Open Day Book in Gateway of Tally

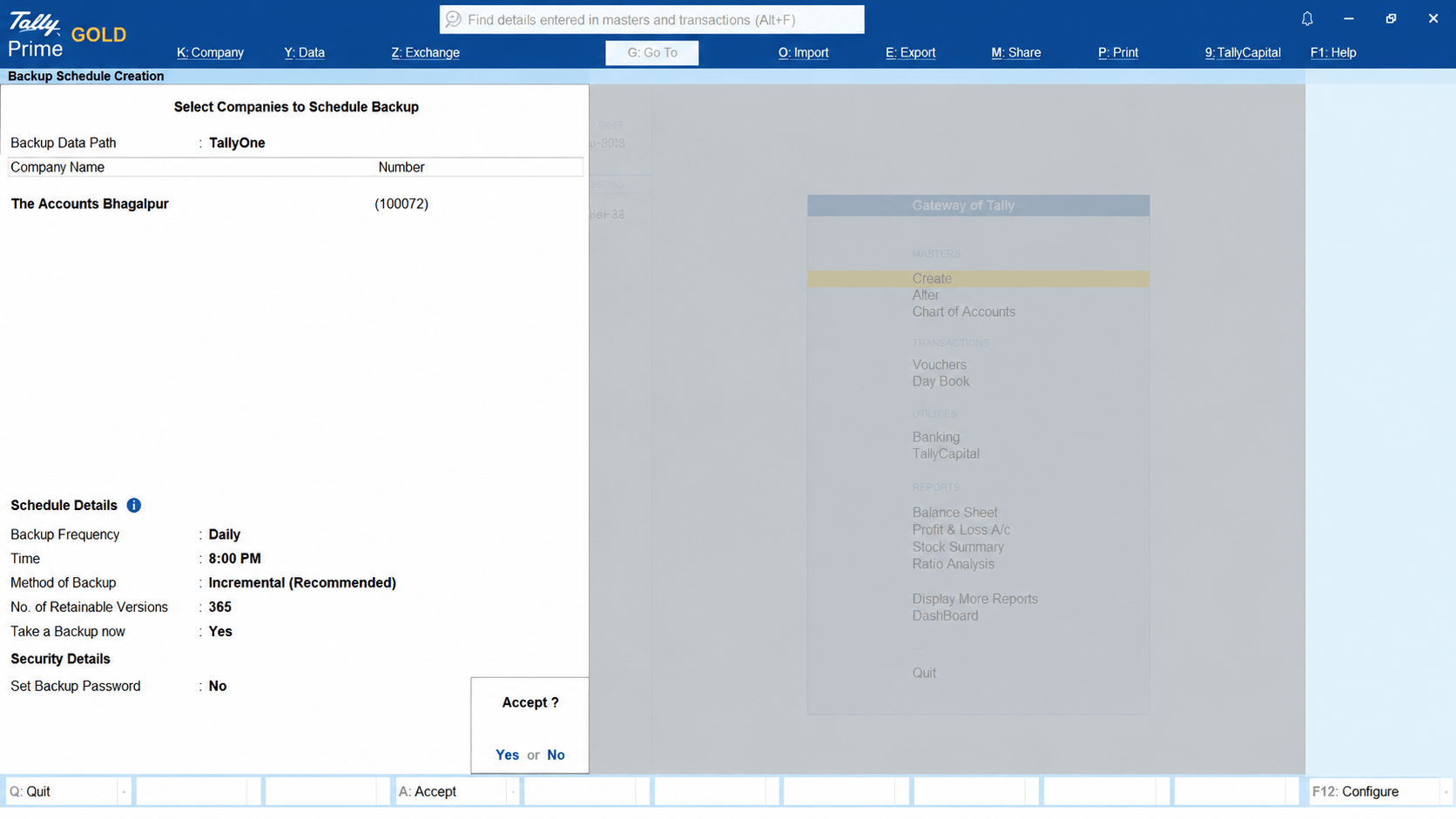coord(940,381)
